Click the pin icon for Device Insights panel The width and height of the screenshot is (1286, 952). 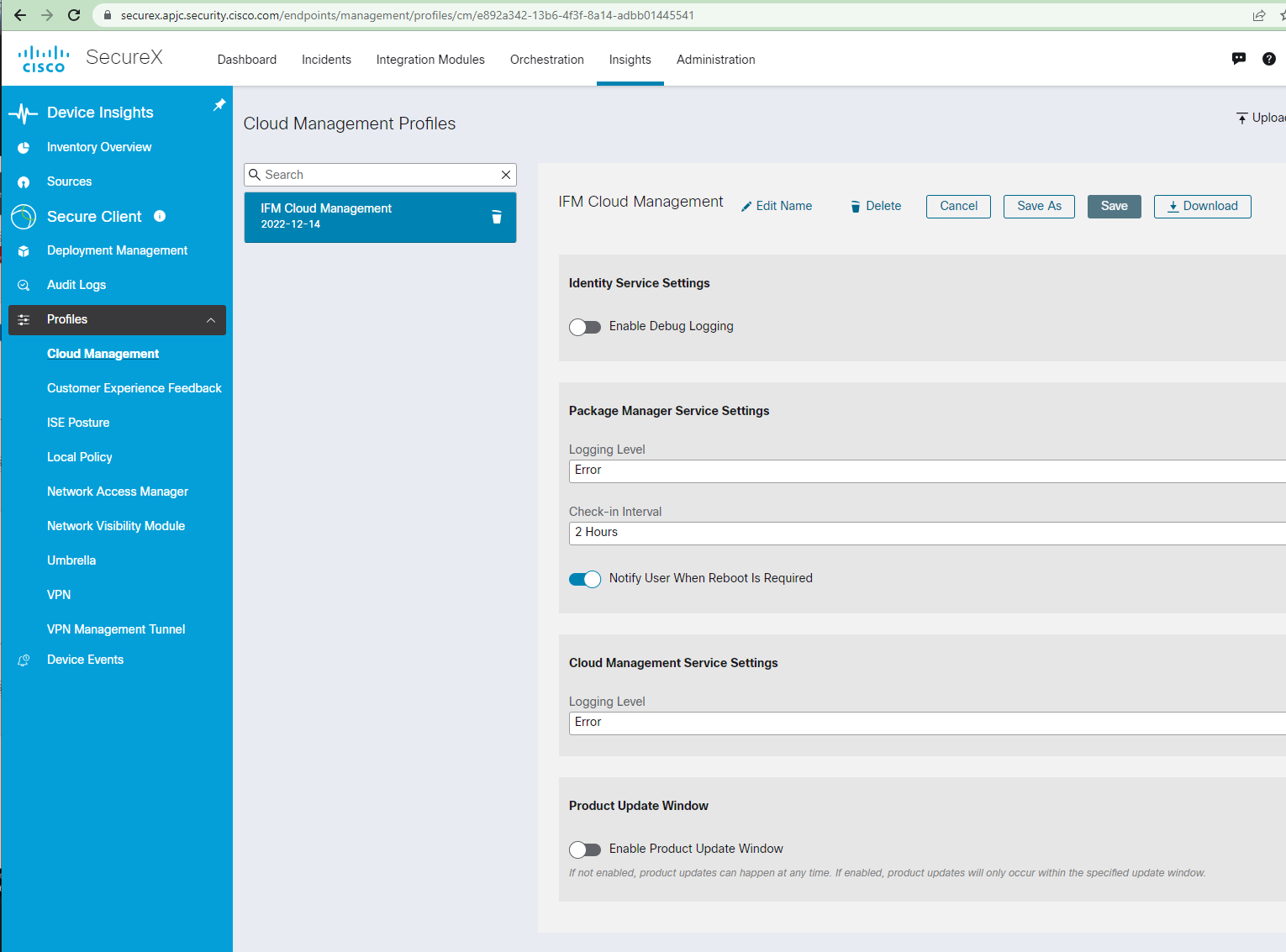point(219,105)
